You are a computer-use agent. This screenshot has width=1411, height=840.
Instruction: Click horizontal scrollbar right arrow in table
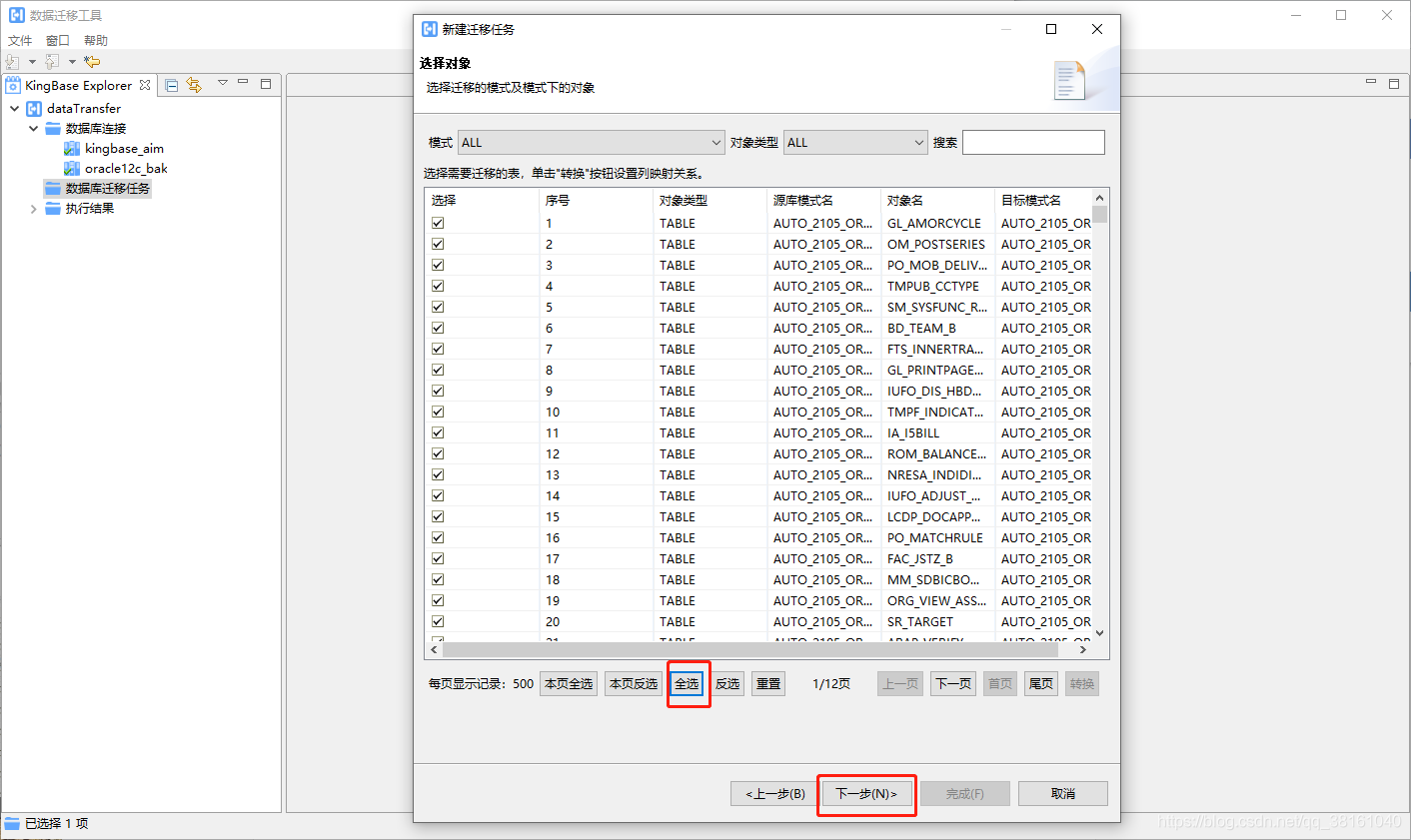point(1083,649)
